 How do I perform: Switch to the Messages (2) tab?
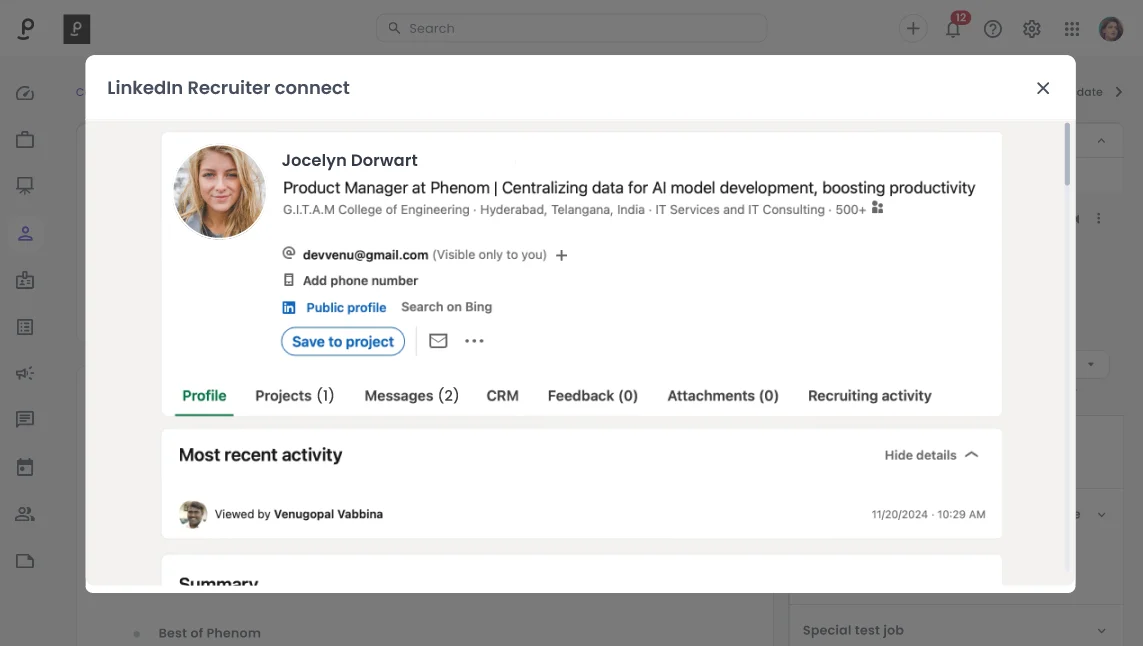pyautogui.click(x=411, y=396)
